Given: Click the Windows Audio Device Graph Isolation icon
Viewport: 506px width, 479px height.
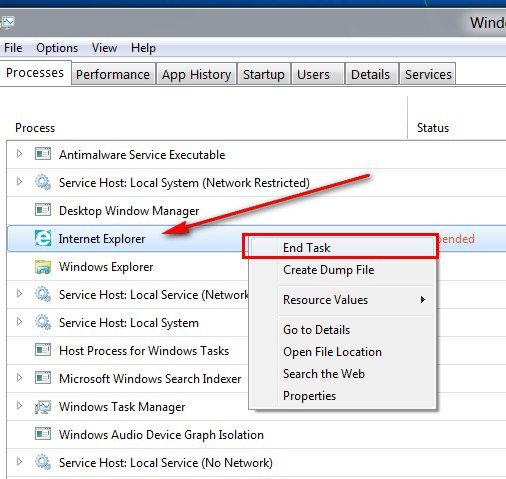Looking at the screenshot, I should [x=43, y=434].
